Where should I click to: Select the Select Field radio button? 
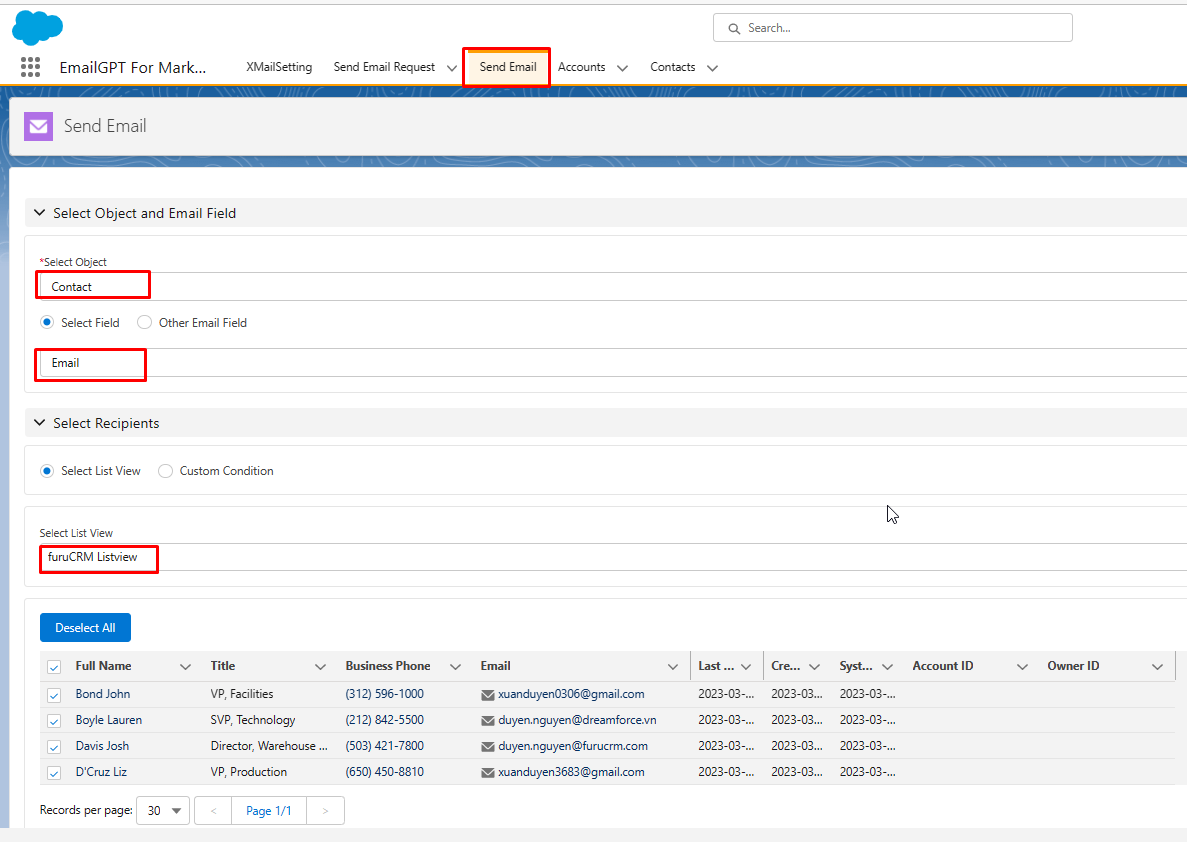[x=47, y=323]
